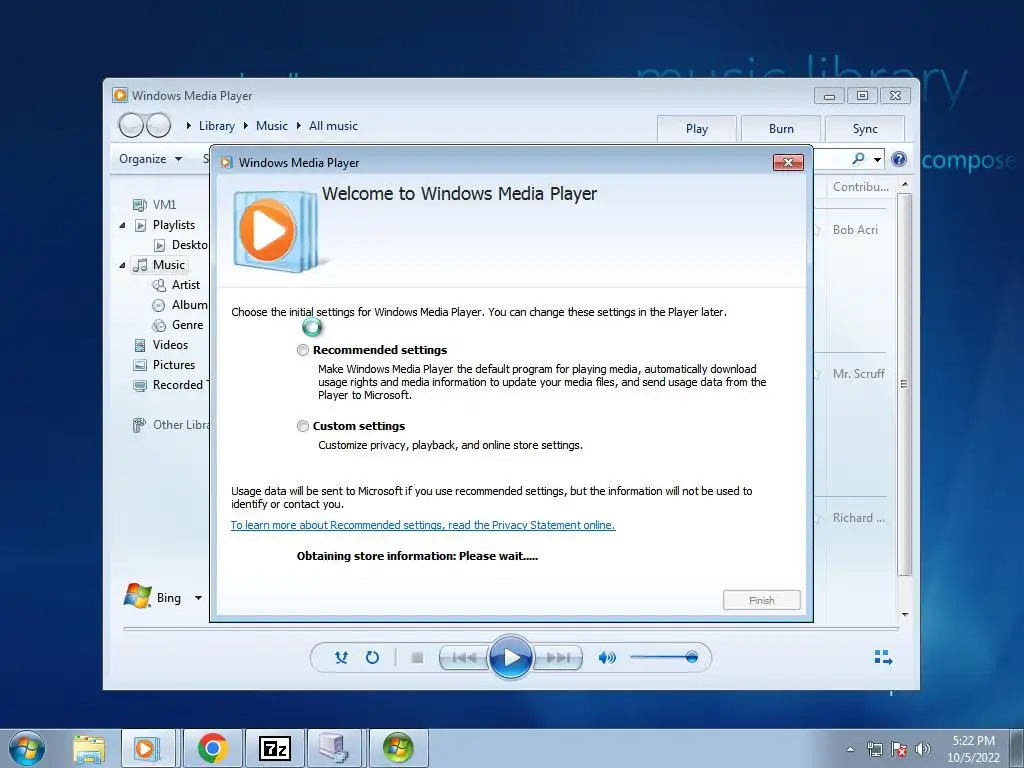Click the Other Libraries icon
The width and height of the screenshot is (1024, 768).
(x=139, y=425)
